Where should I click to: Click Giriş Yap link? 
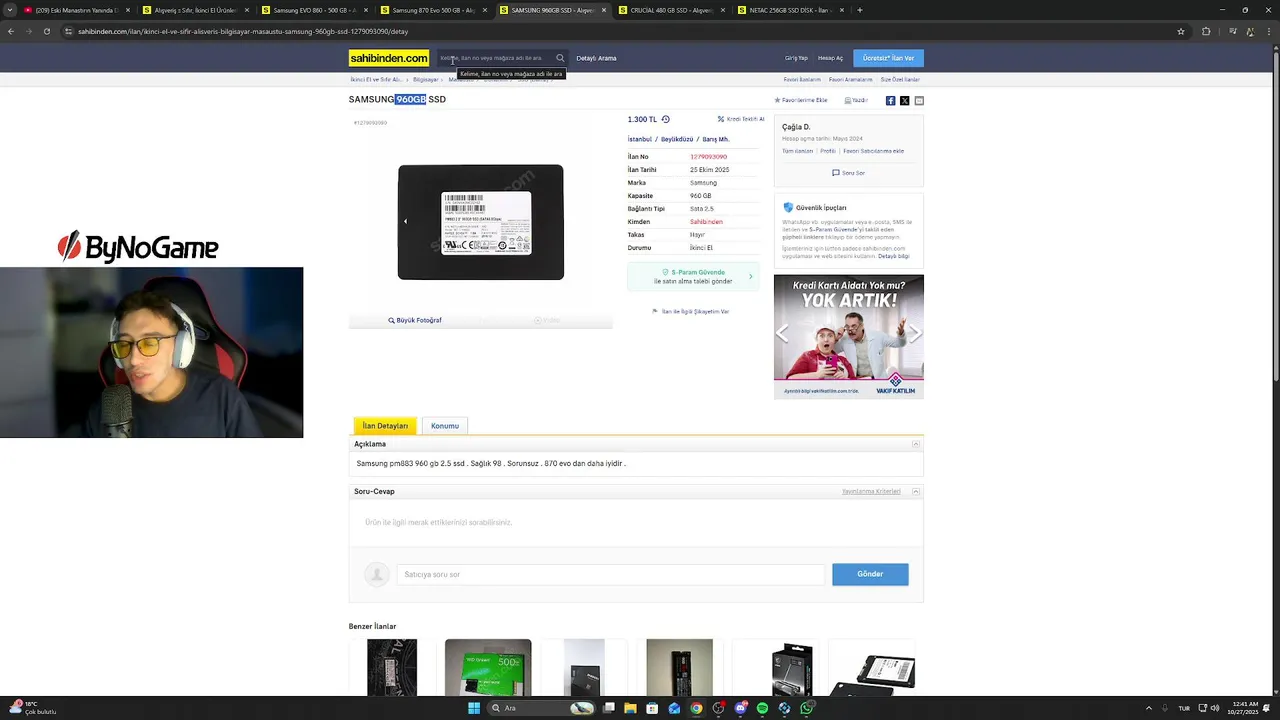[x=796, y=58]
